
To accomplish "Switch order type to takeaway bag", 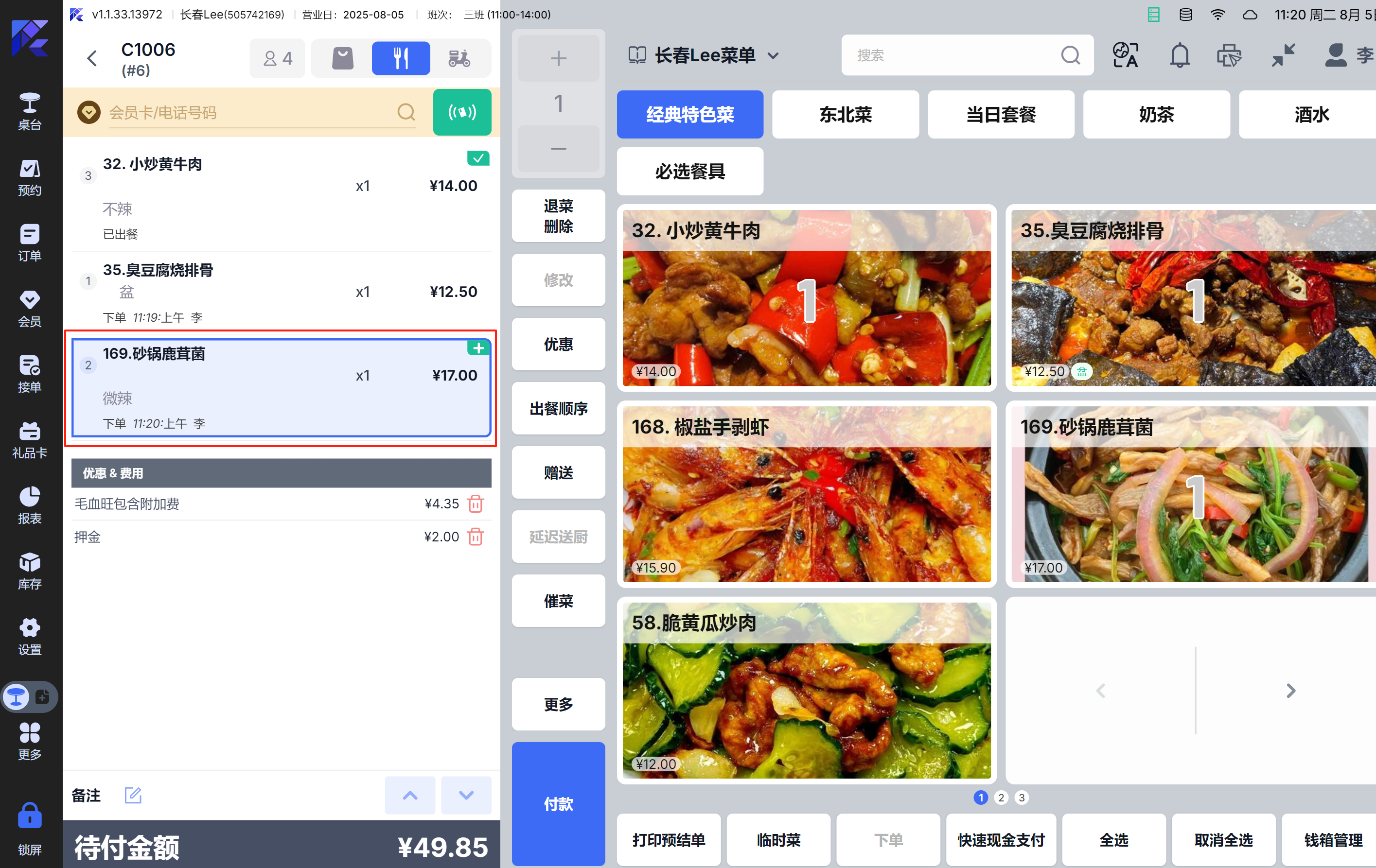I will tap(343, 58).
